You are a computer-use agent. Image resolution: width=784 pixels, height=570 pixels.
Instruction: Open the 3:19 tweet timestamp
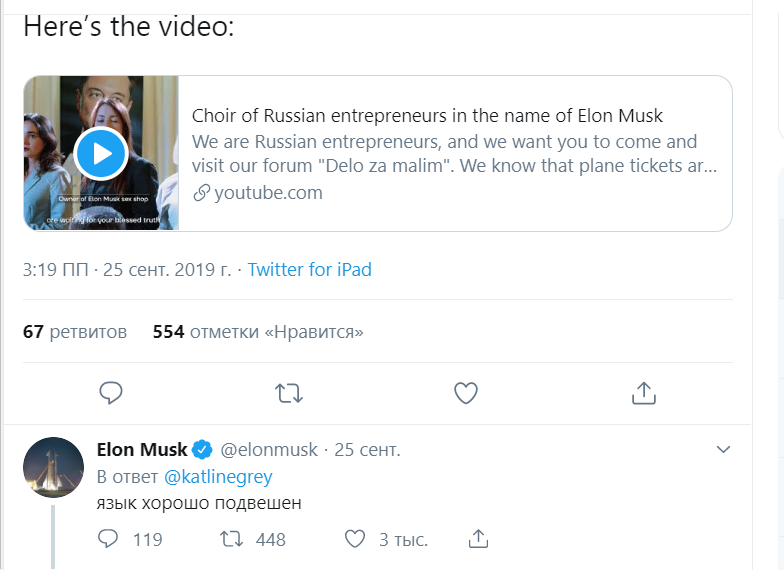[x=126, y=270]
